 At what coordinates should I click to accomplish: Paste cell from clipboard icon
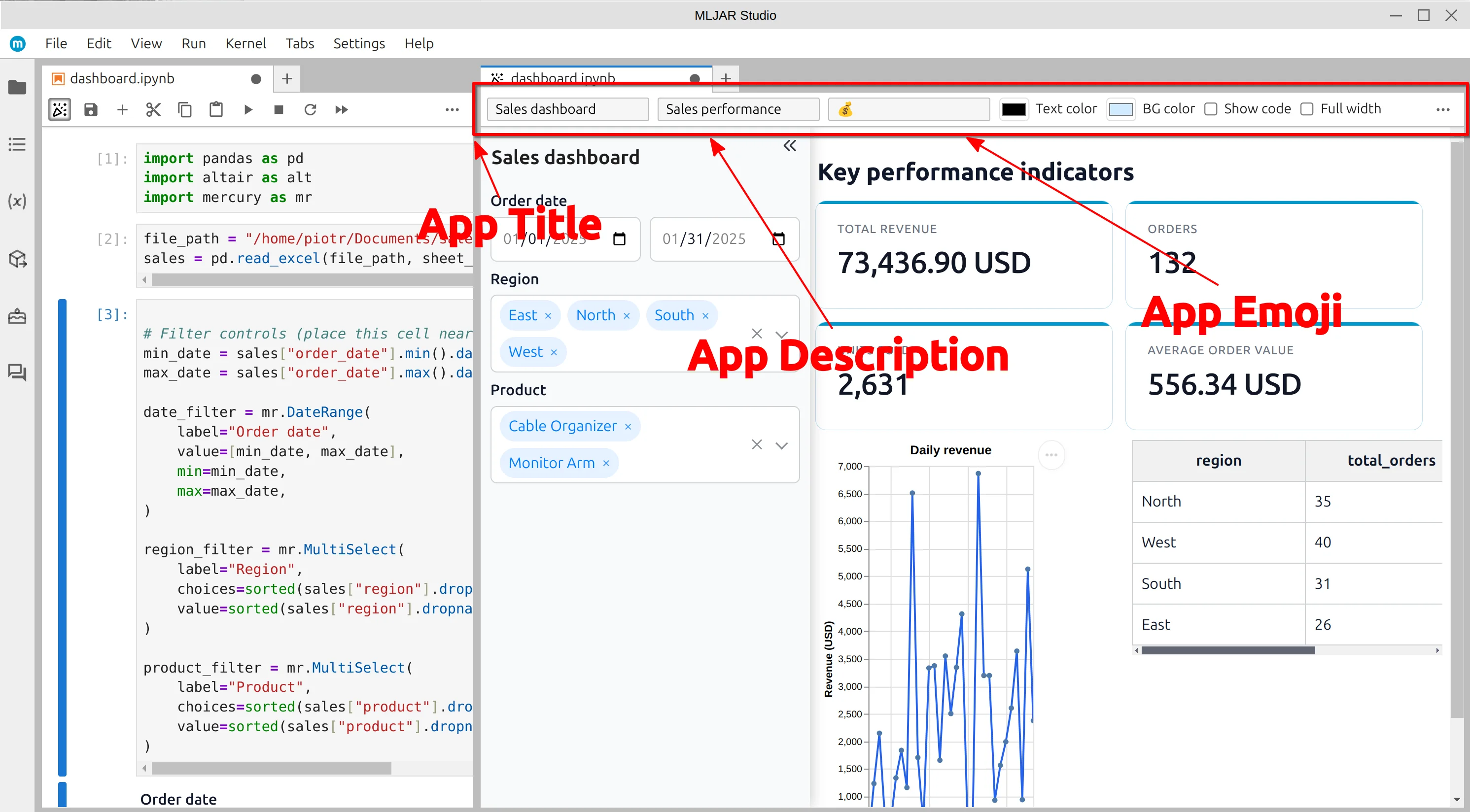[216, 109]
